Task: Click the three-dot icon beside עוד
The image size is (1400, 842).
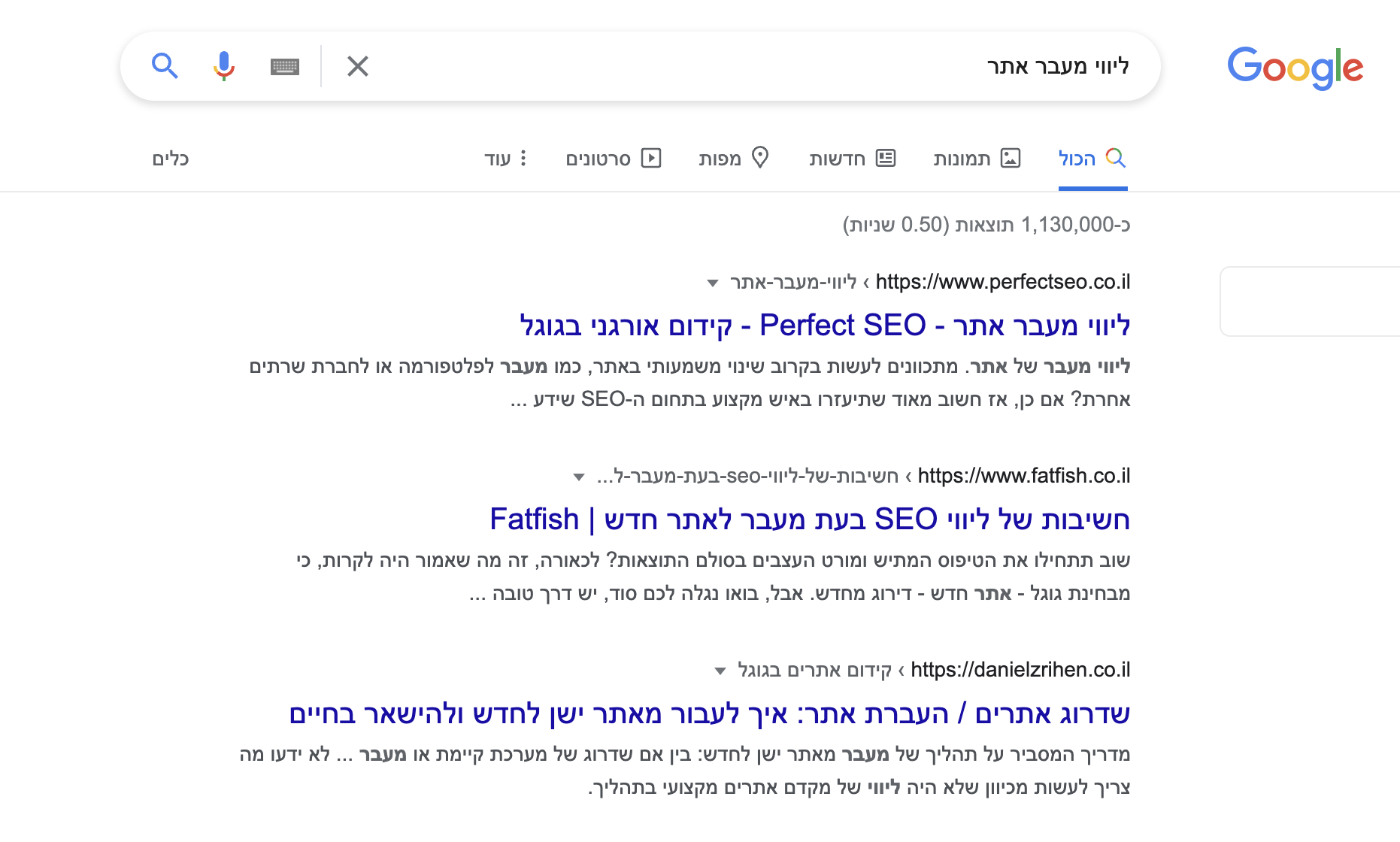Action: (523, 158)
